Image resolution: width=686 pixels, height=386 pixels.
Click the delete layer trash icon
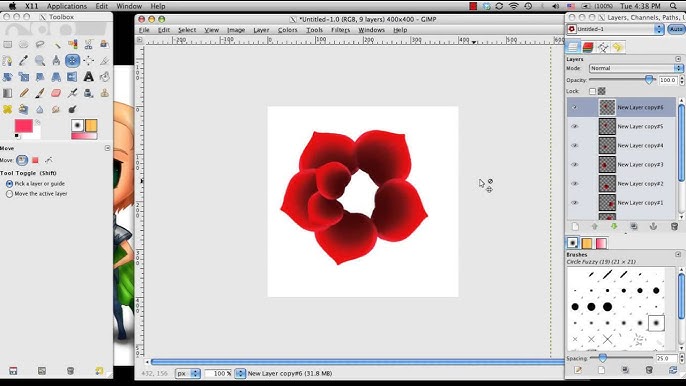(x=674, y=226)
